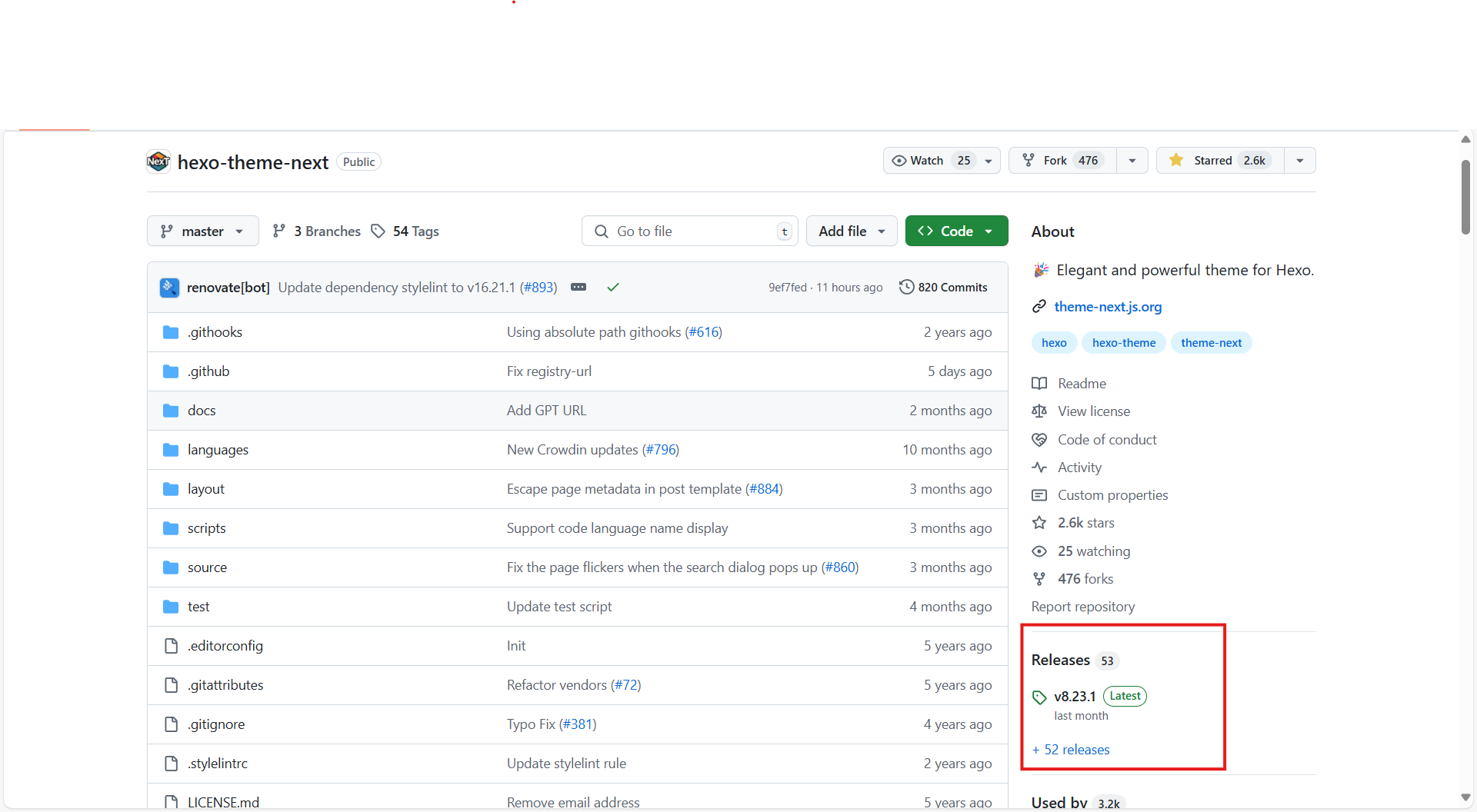
Task: Open the .editorconfig file
Action: point(225,646)
